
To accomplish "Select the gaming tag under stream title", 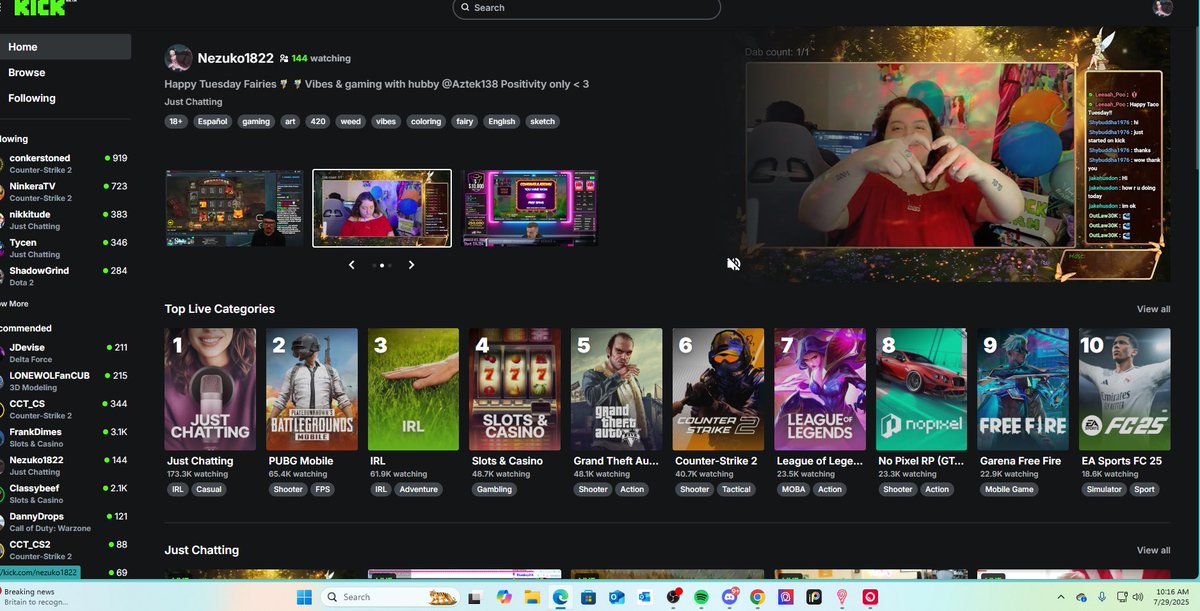I will [256, 121].
